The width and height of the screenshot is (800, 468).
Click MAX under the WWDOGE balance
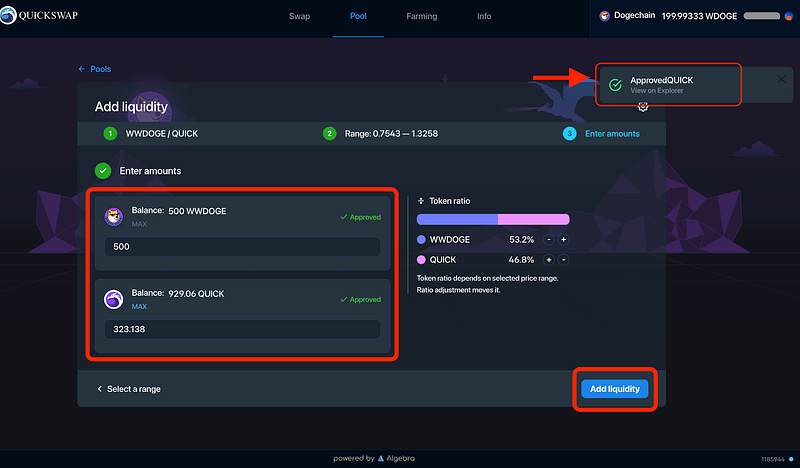[x=139, y=224]
